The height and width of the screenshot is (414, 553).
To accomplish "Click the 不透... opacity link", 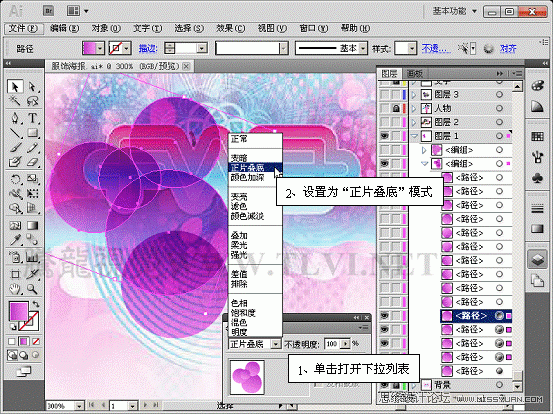I will click(x=436, y=48).
